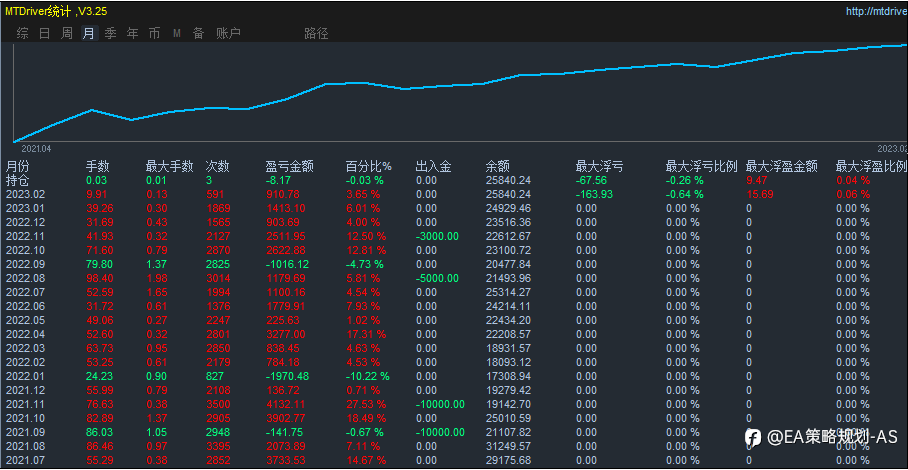
Task: Click the 次数 column header
Action: point(218,167)
